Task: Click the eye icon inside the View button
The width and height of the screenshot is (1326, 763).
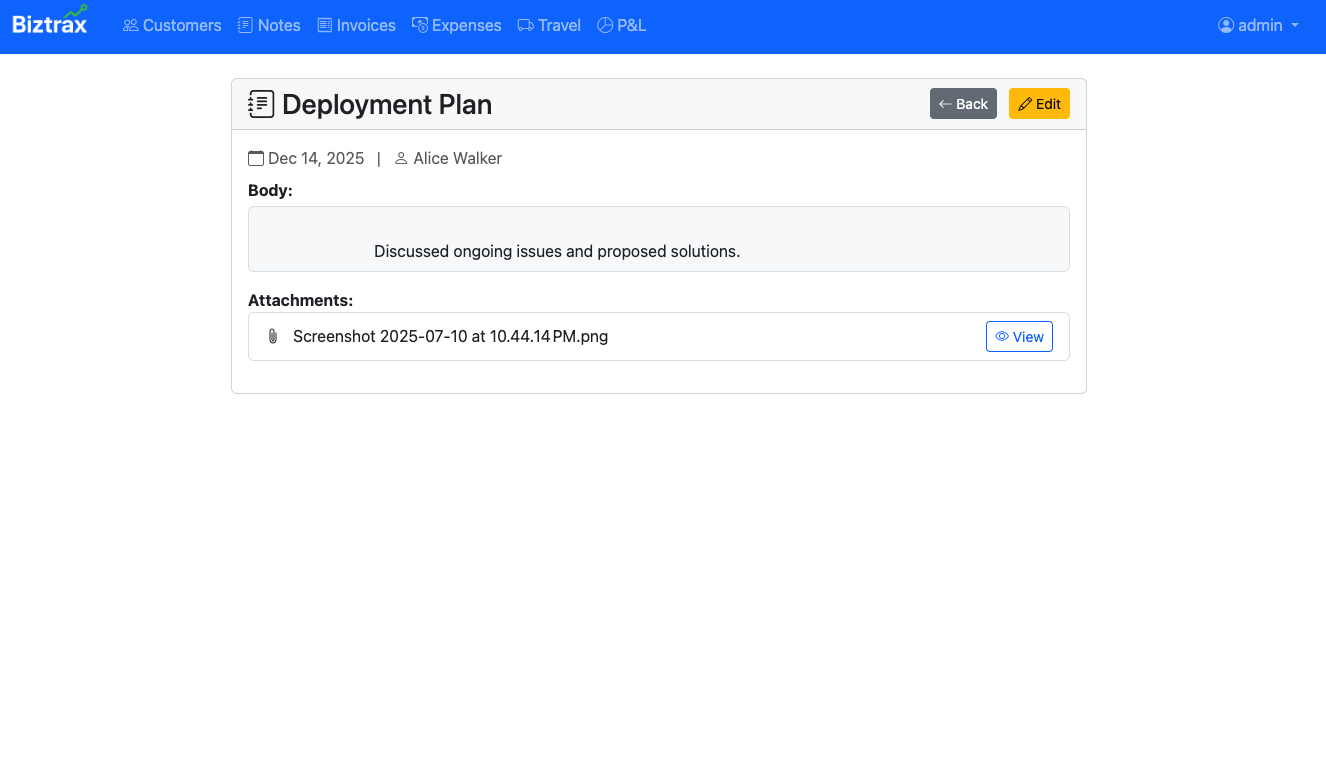Action: point(1002,336)
